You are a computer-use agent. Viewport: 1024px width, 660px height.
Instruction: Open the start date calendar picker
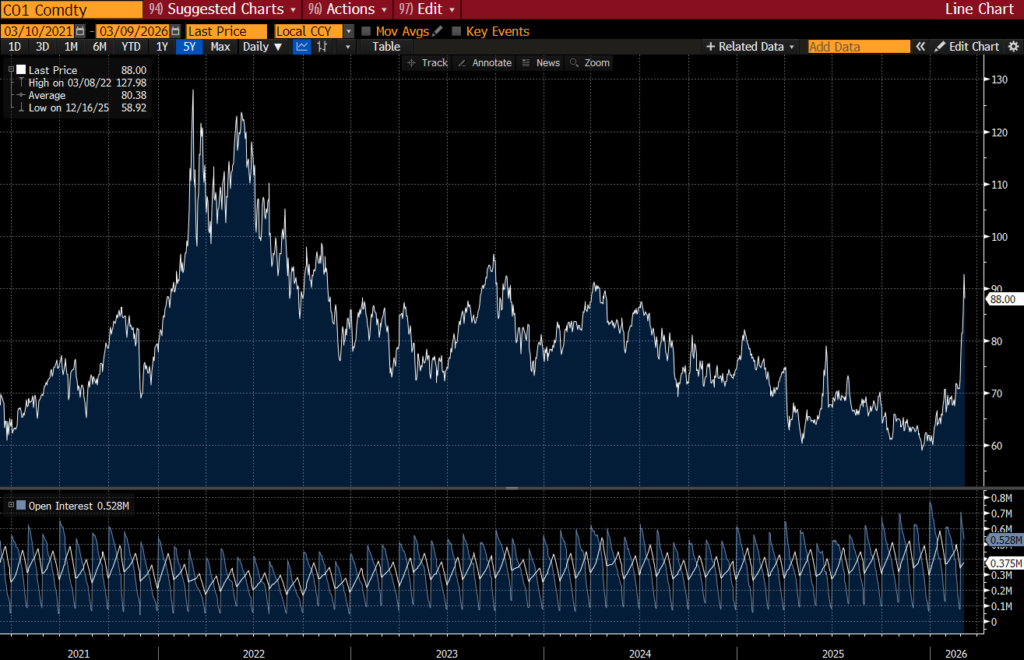[x=82, y=31]
